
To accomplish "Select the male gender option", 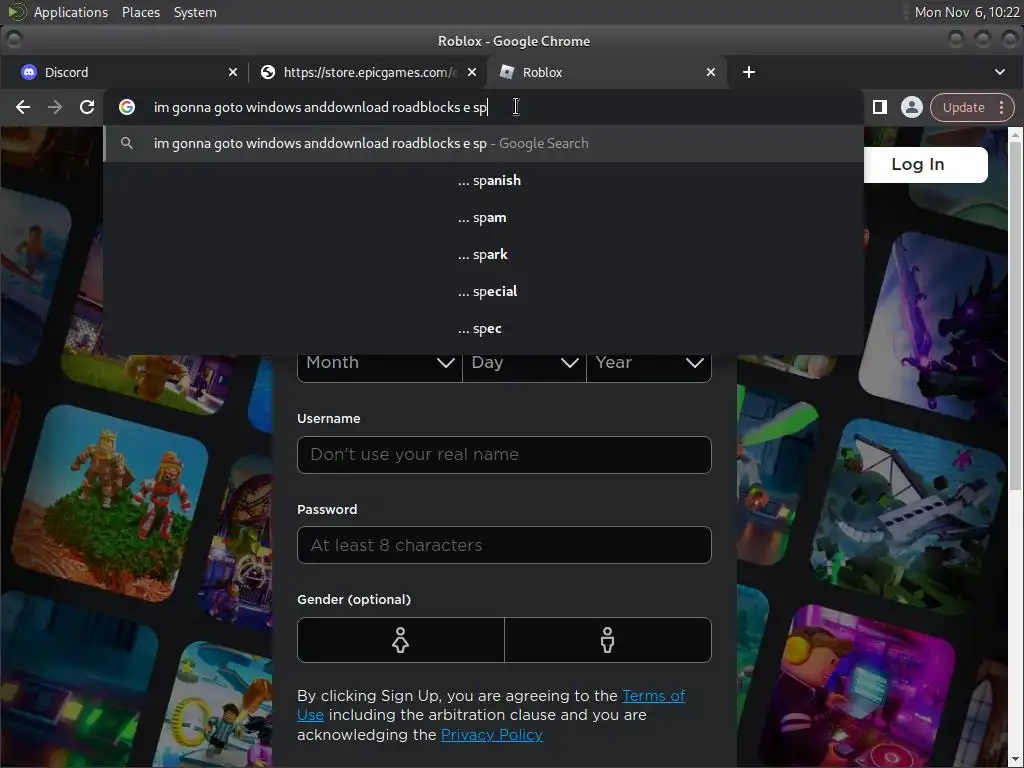I will coord(607,640).
